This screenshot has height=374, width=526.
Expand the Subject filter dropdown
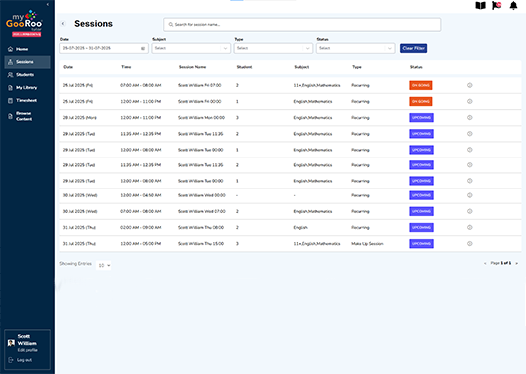point(191,48)
